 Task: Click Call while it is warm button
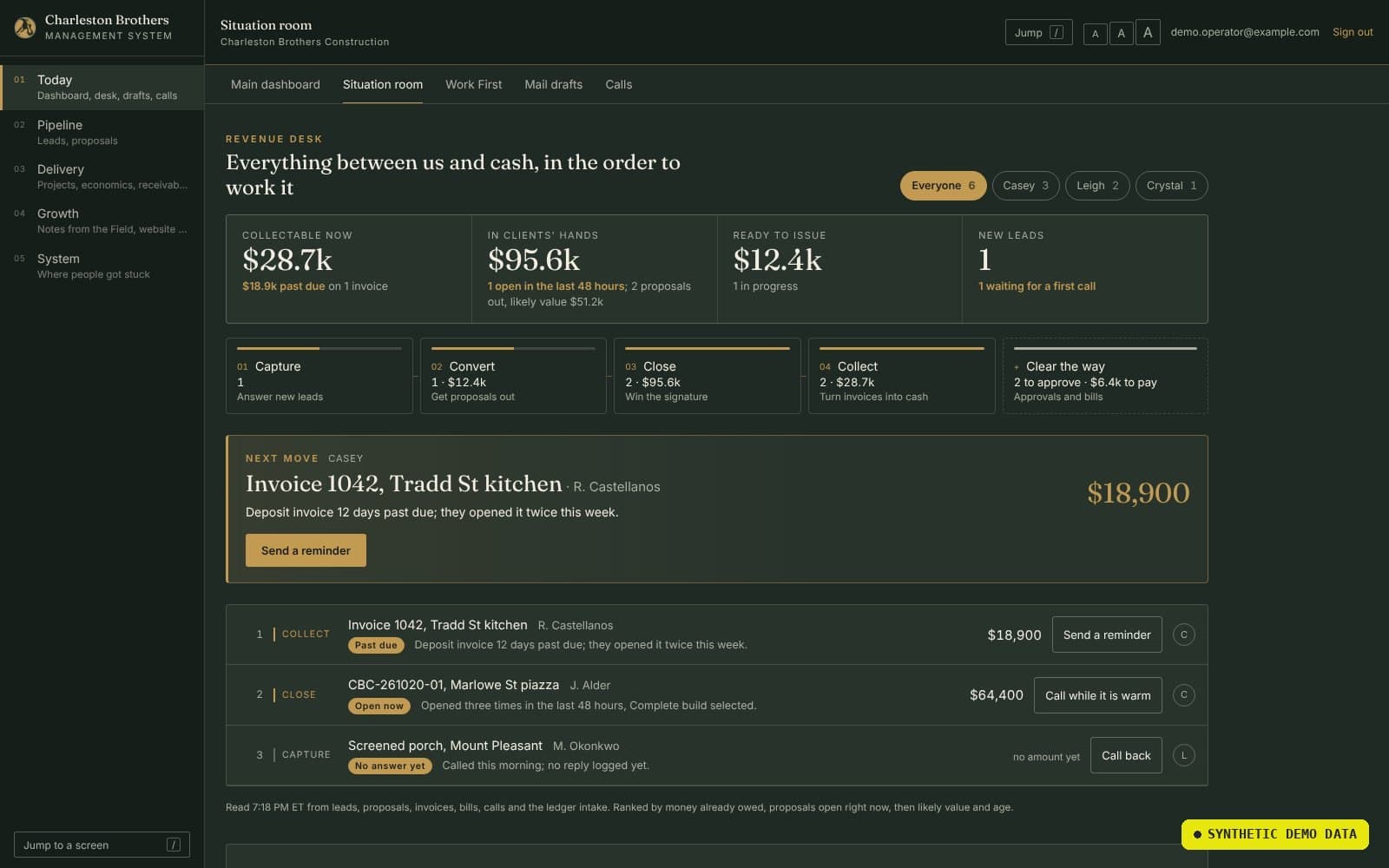[1097, 695]
